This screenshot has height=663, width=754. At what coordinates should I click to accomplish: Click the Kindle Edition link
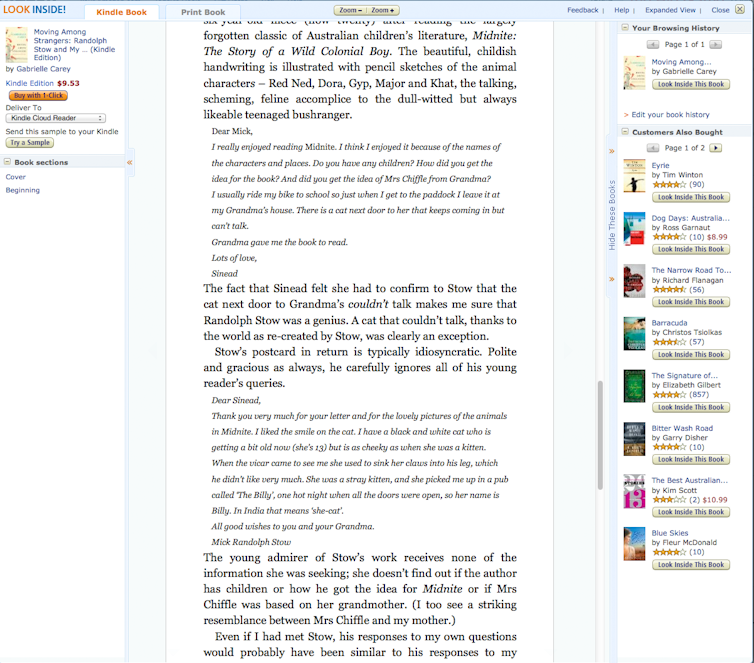click(29, 83)
